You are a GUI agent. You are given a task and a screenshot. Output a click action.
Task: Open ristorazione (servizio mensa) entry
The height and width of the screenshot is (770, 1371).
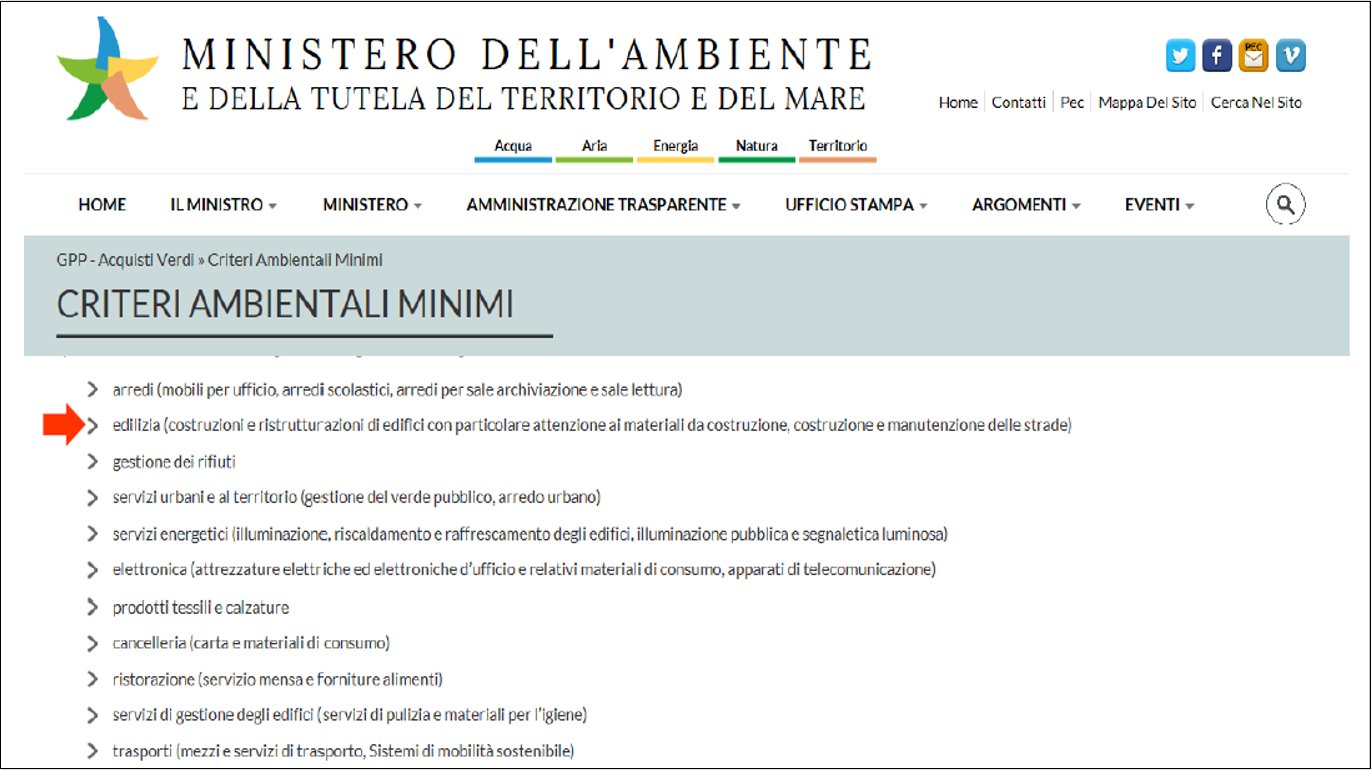click(x=277, y=679)
